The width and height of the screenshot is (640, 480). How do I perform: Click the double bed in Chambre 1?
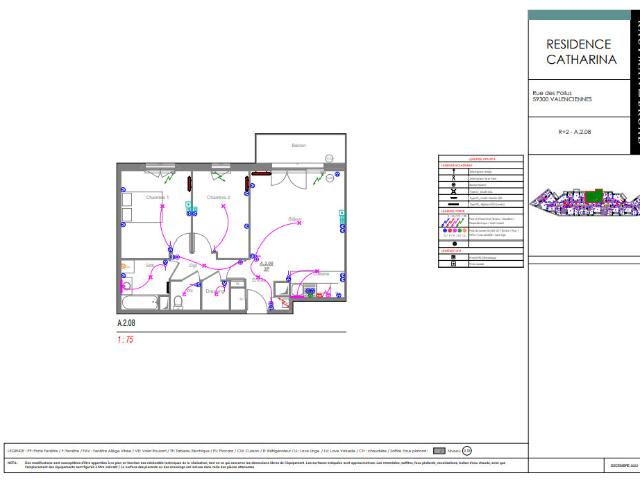coord(142,207)
